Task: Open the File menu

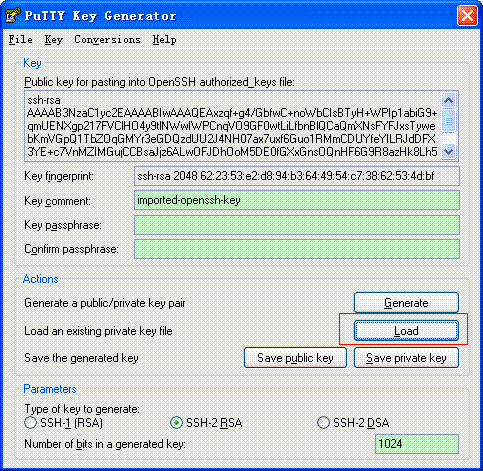Action: 21,39
